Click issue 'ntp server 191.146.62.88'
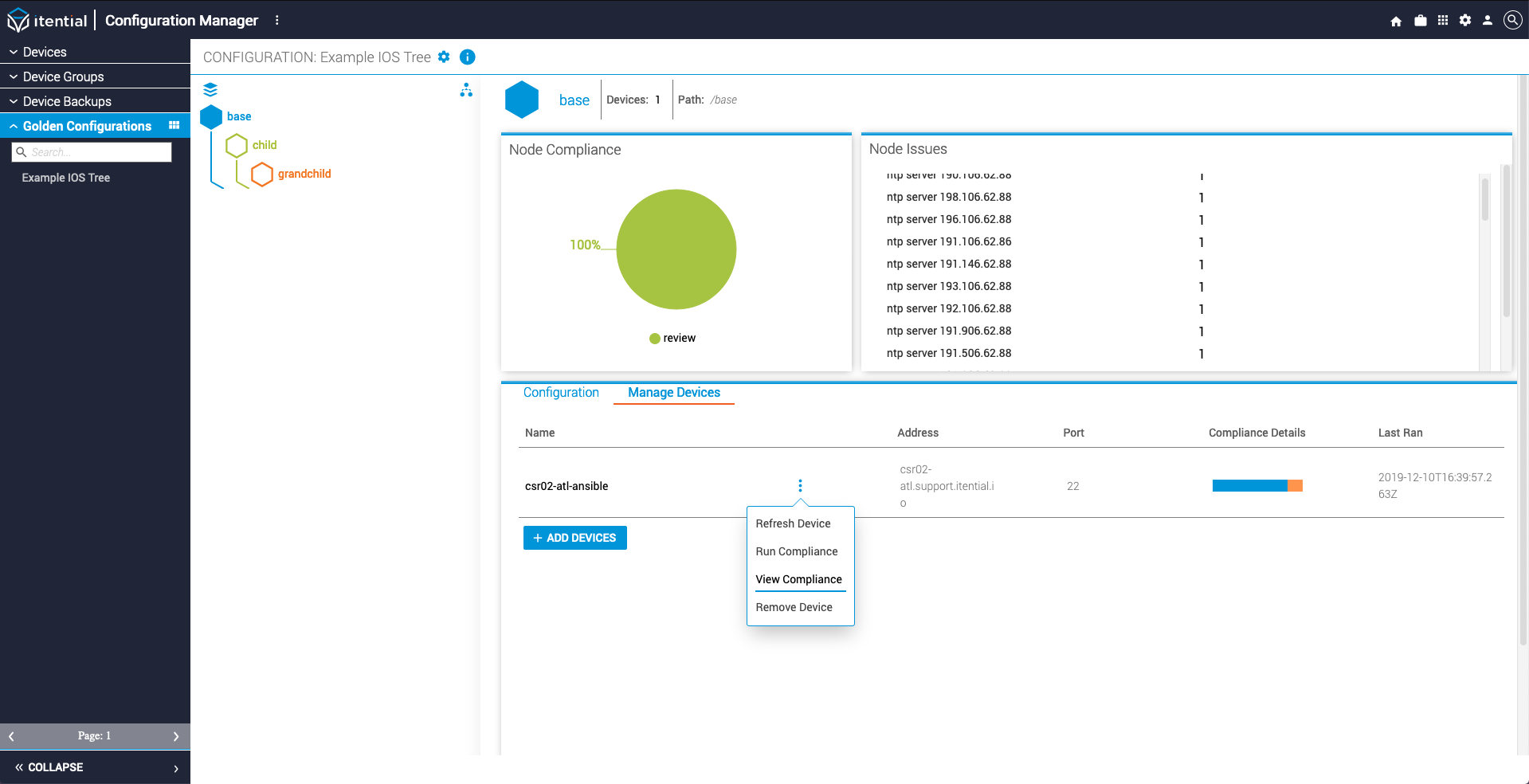The image size is (1529, 784). (949, 264)
